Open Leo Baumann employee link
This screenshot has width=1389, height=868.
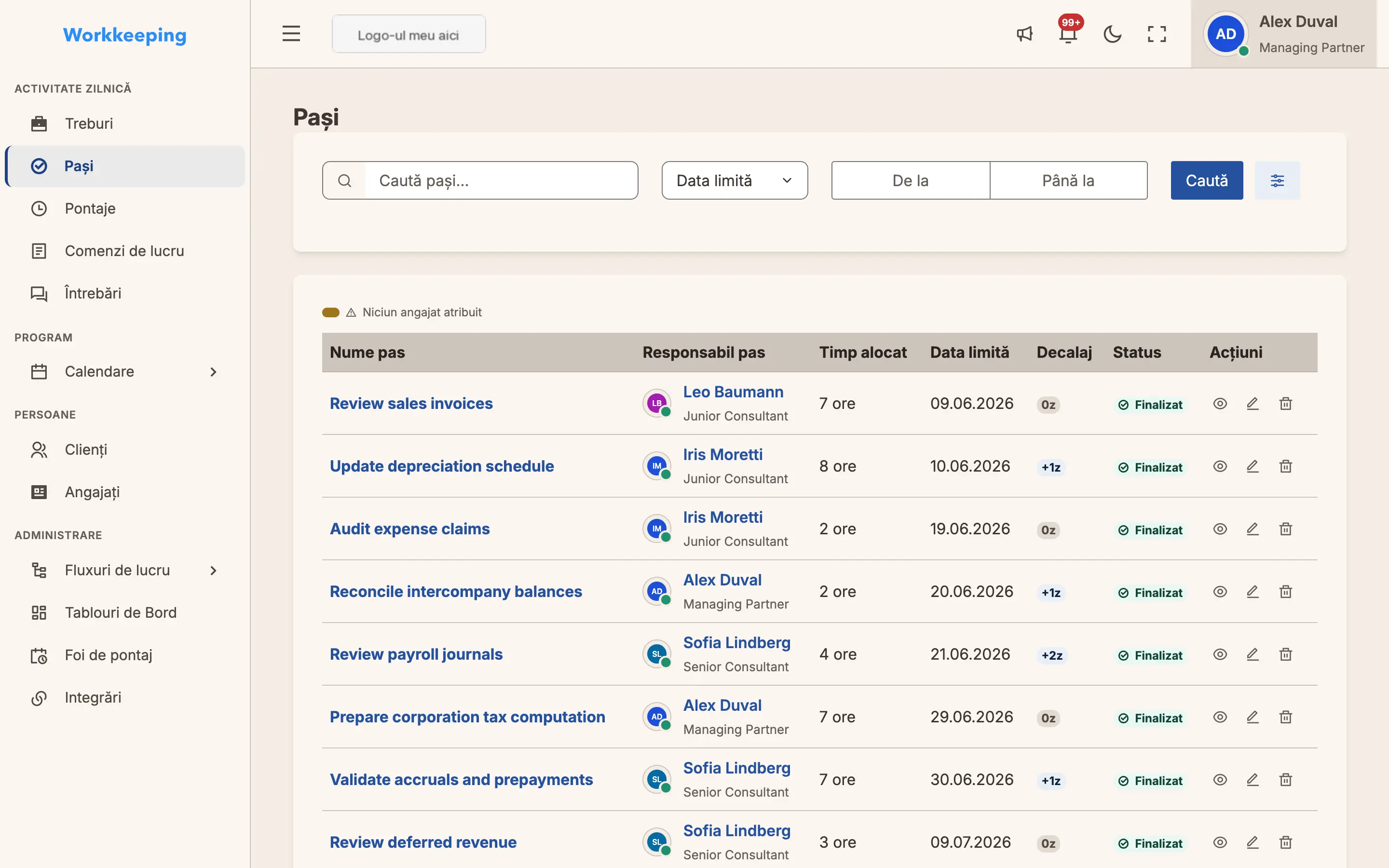click(733, 392)
